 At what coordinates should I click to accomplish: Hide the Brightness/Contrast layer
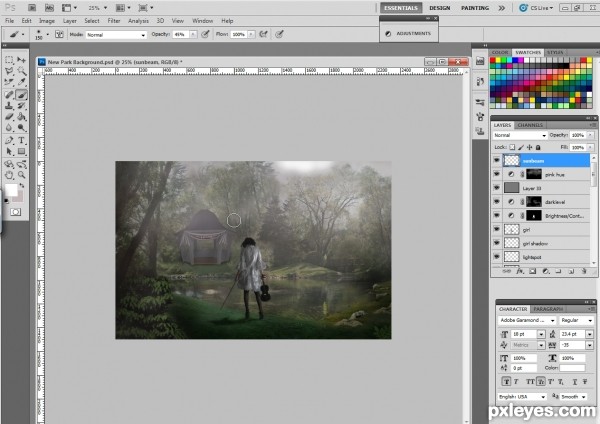(x=497, y=215)
